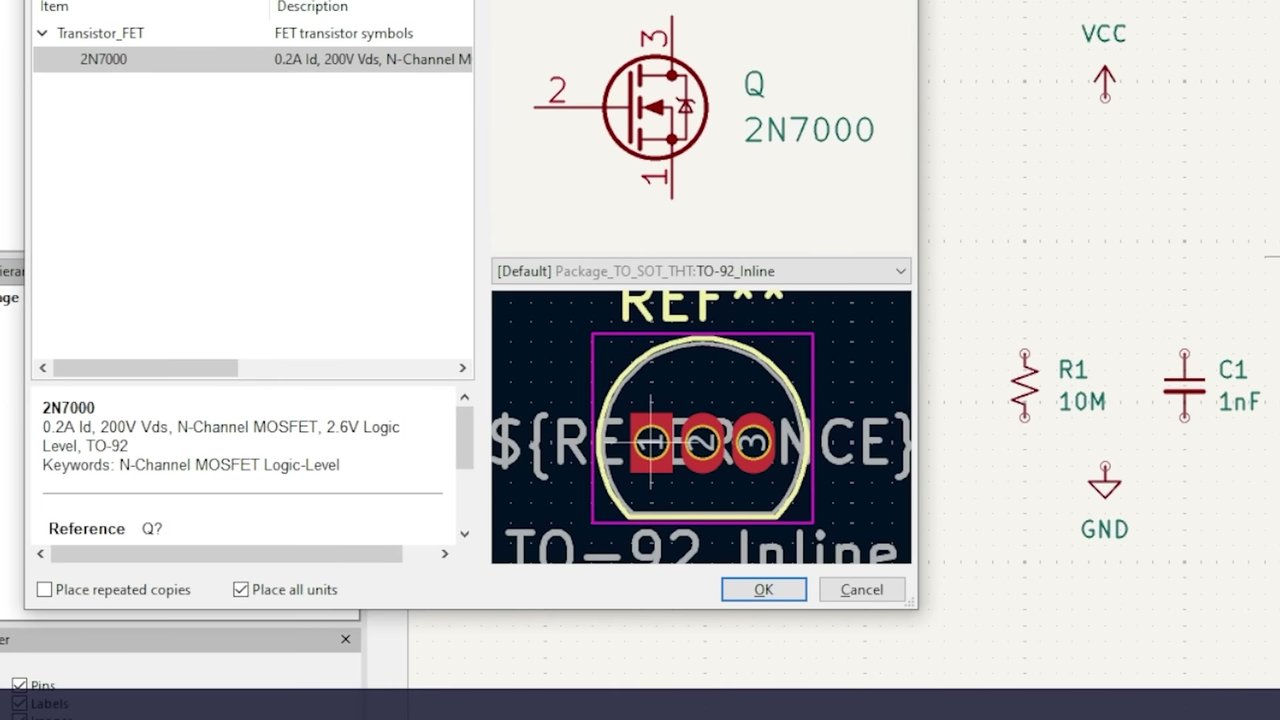Viewport: 1280px width, 720px height.
Task: Click left arrow of details pane horizontal scrollbar
Action: tap(41, 553)
